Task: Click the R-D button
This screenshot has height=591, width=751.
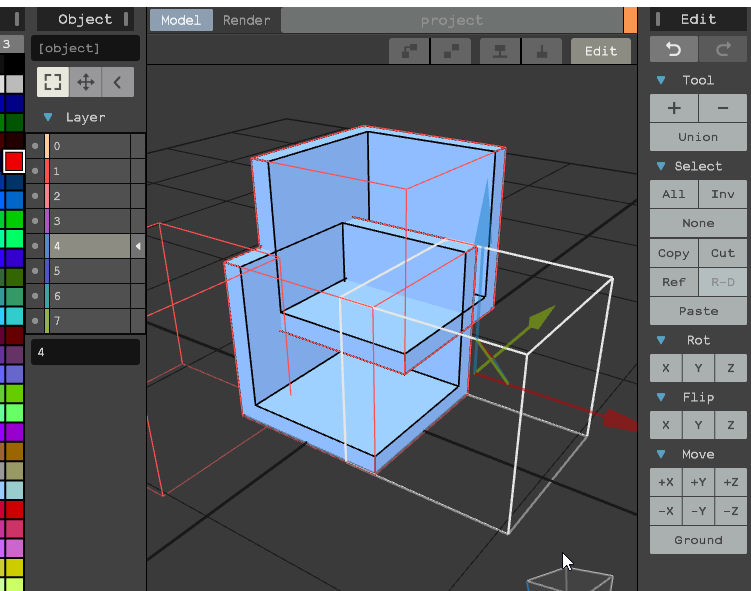Action: click(723, 282)
